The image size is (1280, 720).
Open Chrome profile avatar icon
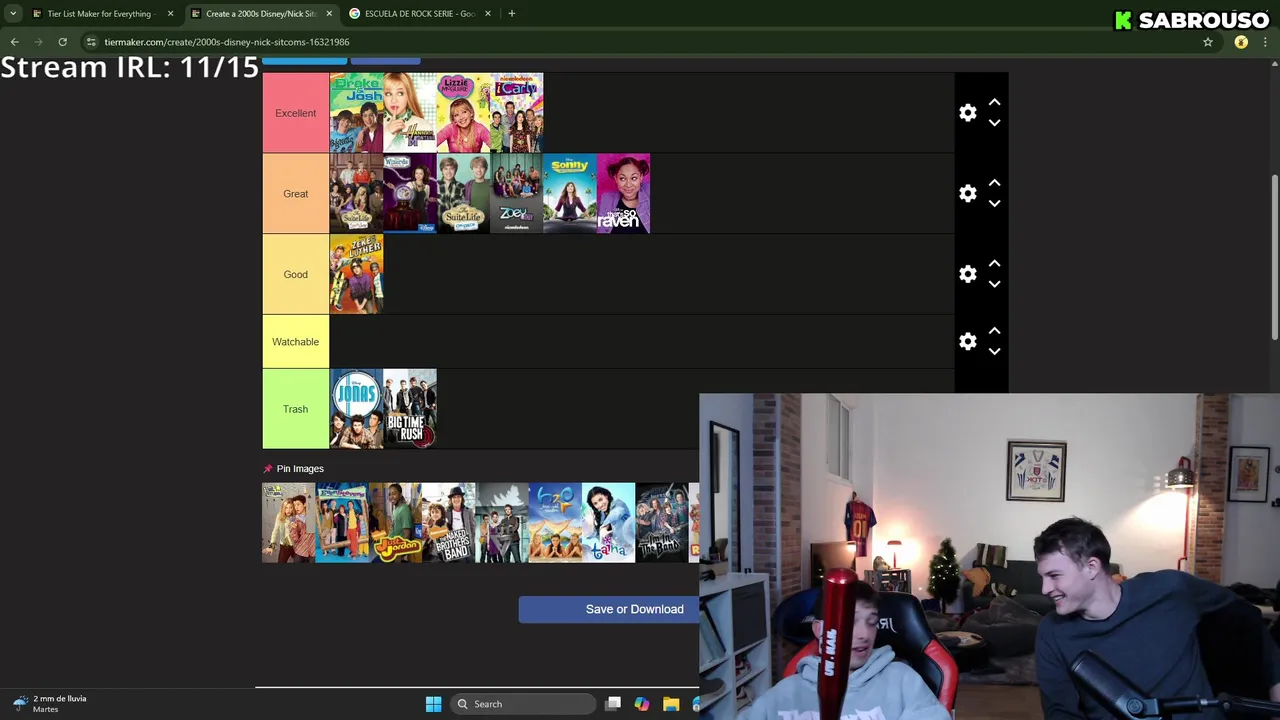(x=1241, y=42)
